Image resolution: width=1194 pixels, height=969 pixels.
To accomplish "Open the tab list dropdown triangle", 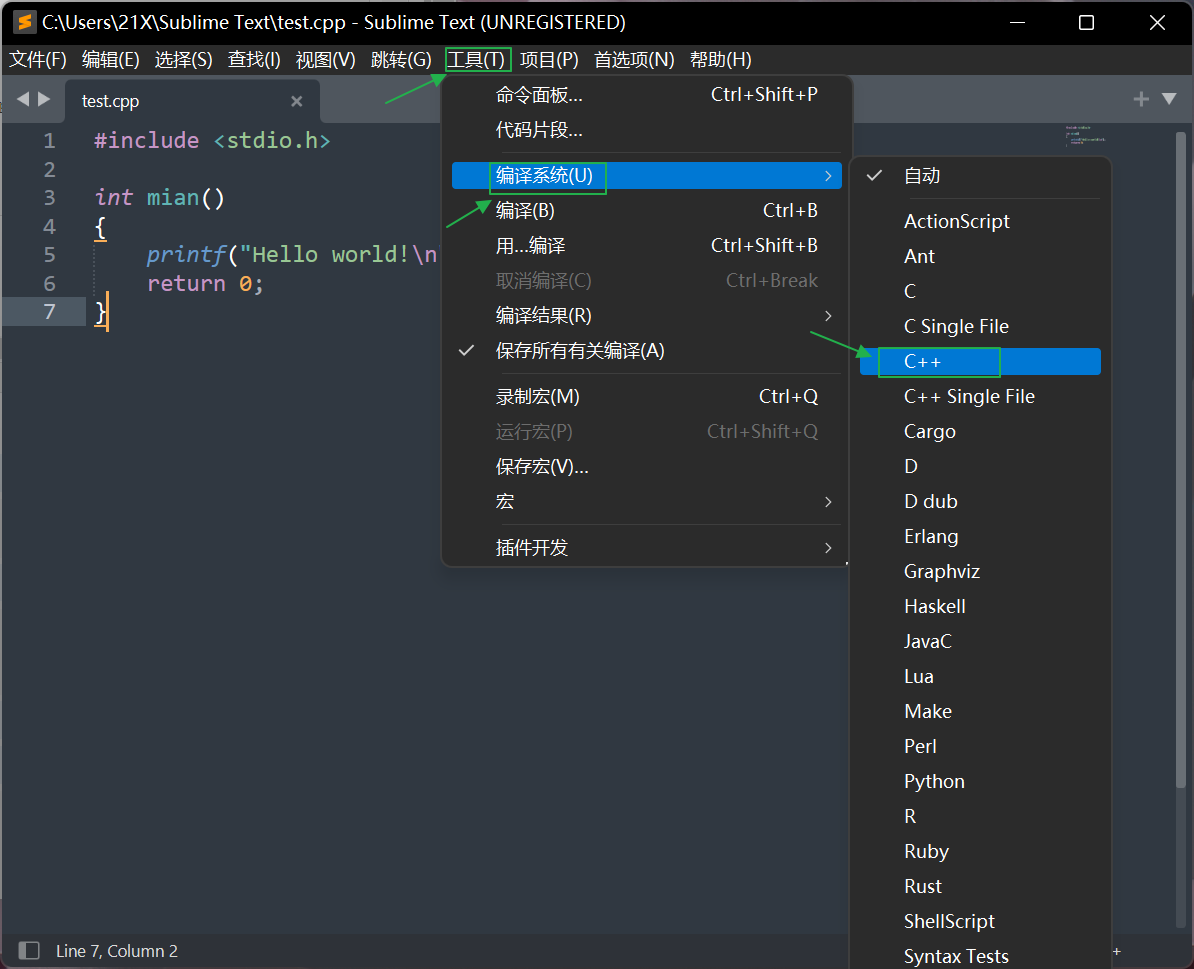I will (x=1169, y=99).
